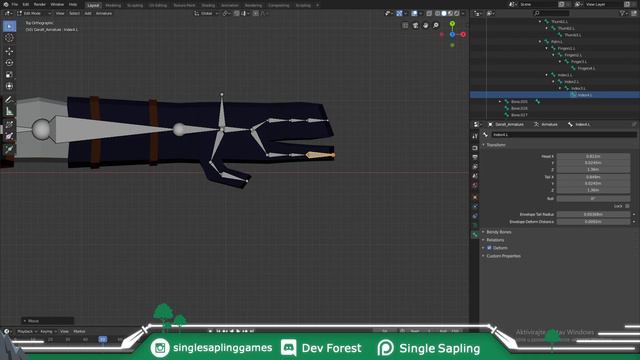This screenshot has height=360, width=640.
Task: Select the Measure tool
Action: pyautogui.click(x=9, y=111)
